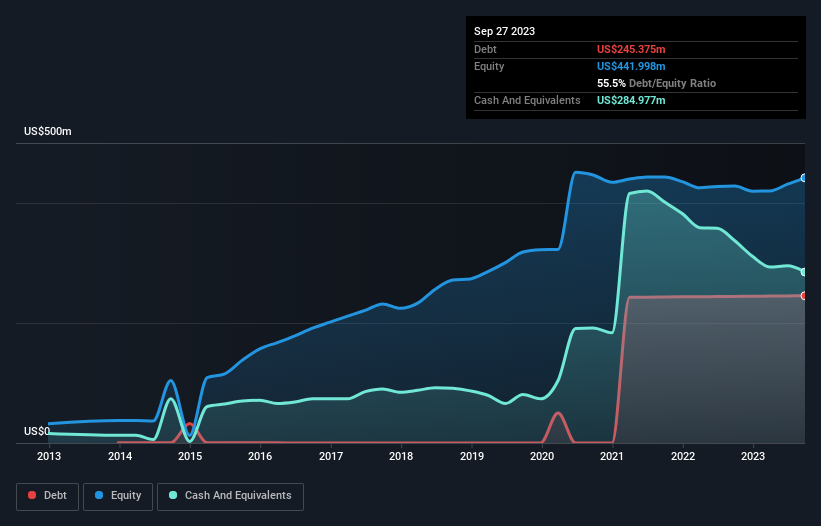Click the blue Equity legend dot
Image resolution: width=821 pixels, height=526 pixels.
tap(99, 495)
